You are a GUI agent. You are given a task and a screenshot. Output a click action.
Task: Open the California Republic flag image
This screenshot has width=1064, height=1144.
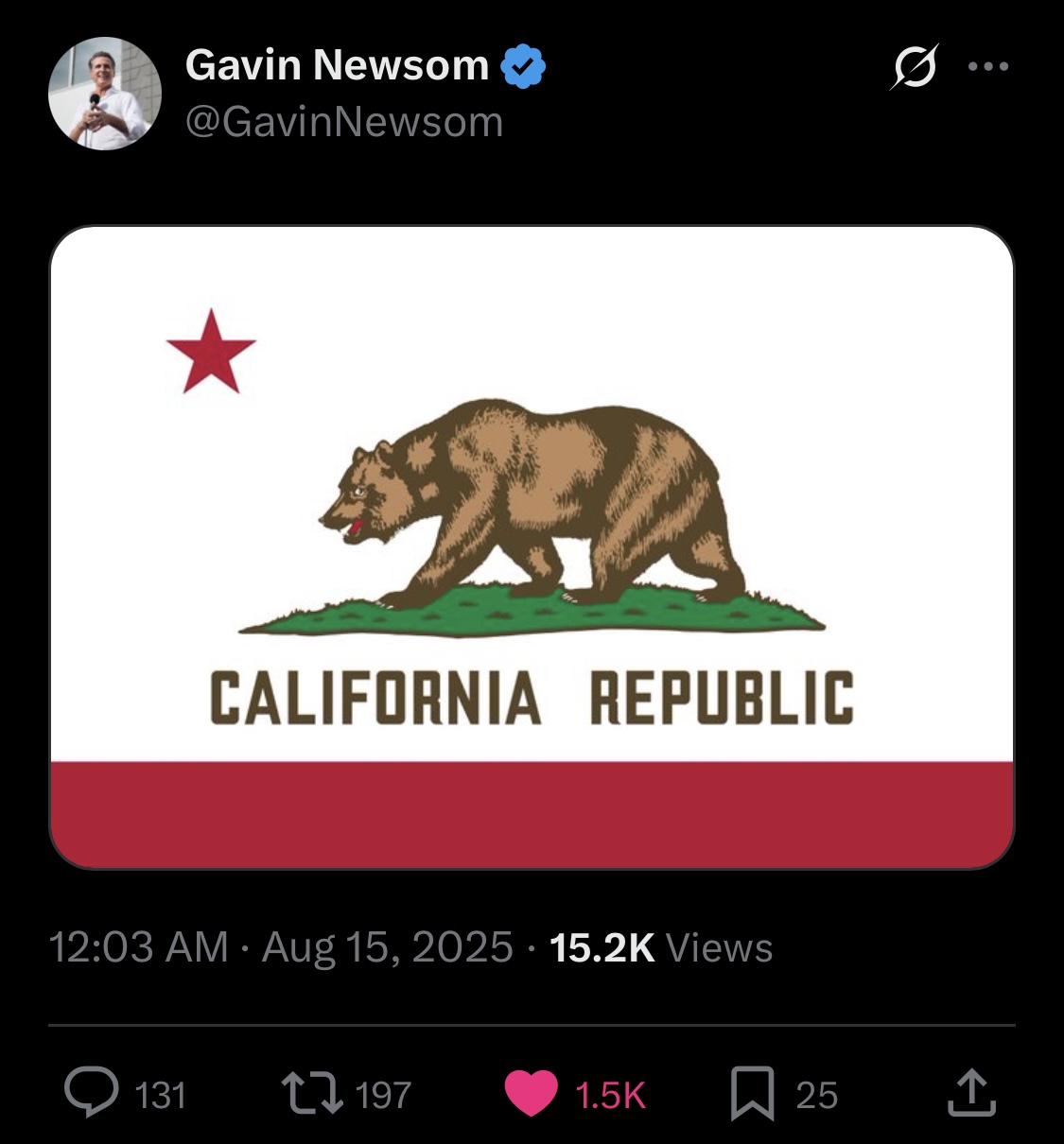point(532,547)
